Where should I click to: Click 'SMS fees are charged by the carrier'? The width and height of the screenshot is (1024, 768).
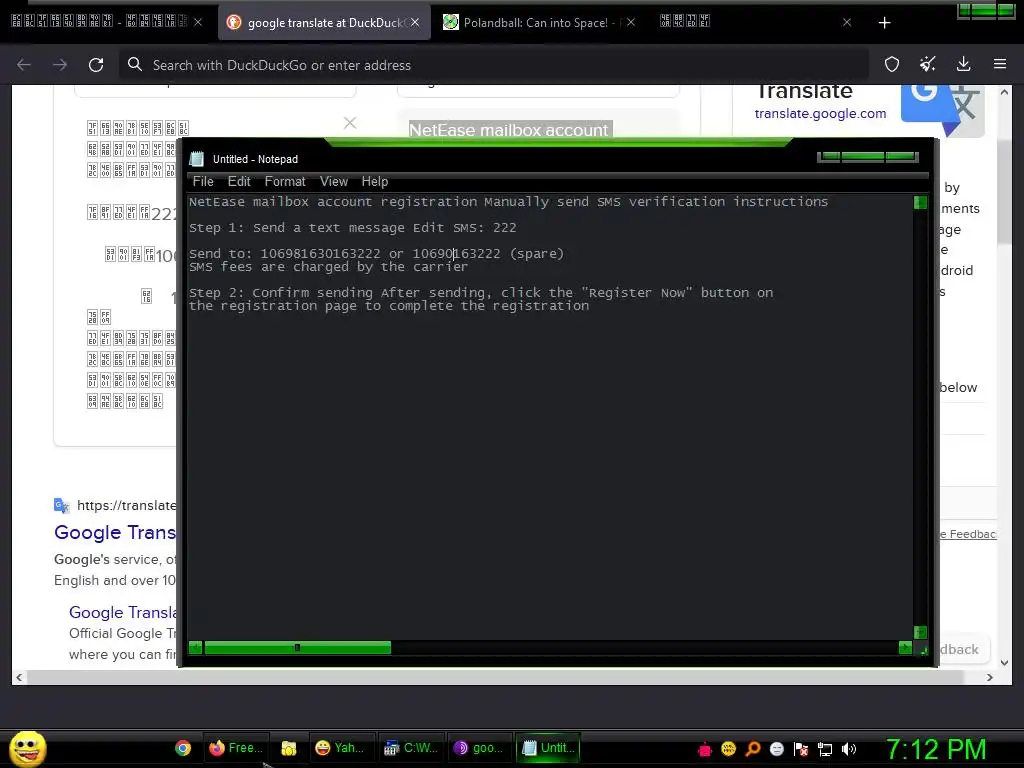coord(328,267)
